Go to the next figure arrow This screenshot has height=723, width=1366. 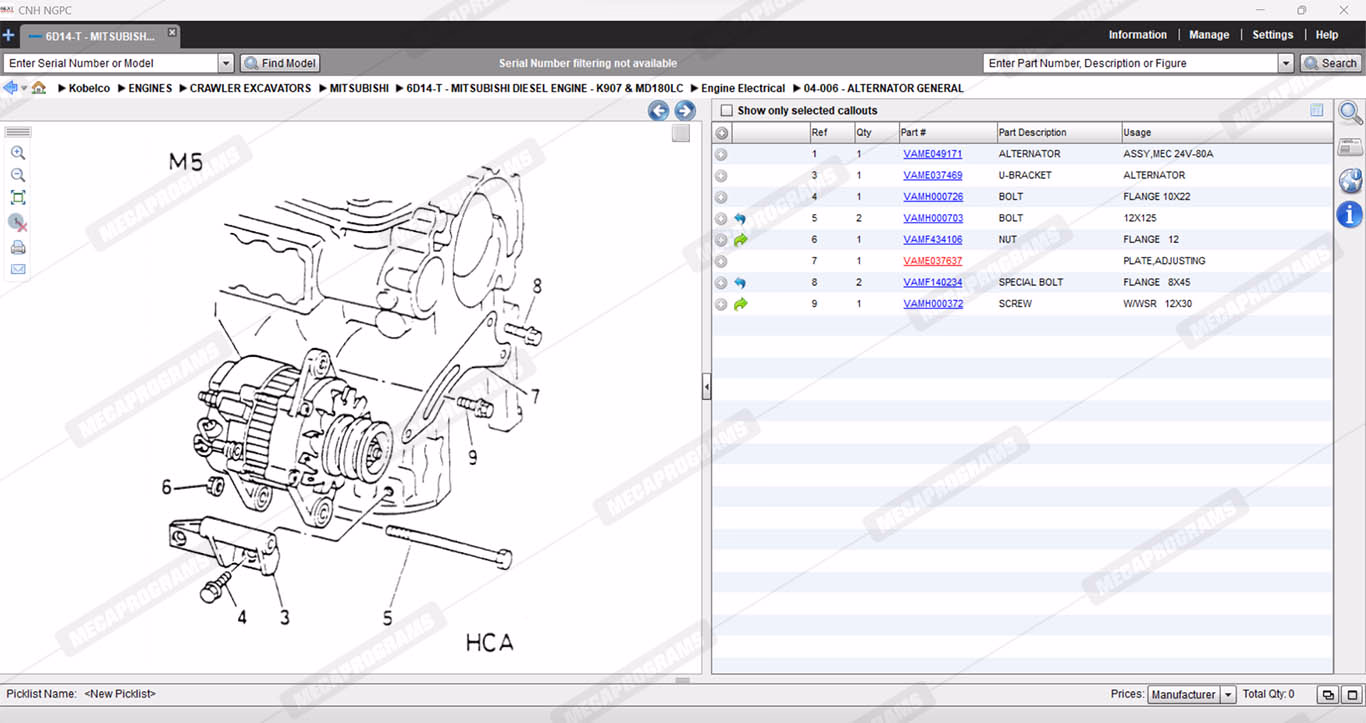pyautogui.click(x=685, y=111)
